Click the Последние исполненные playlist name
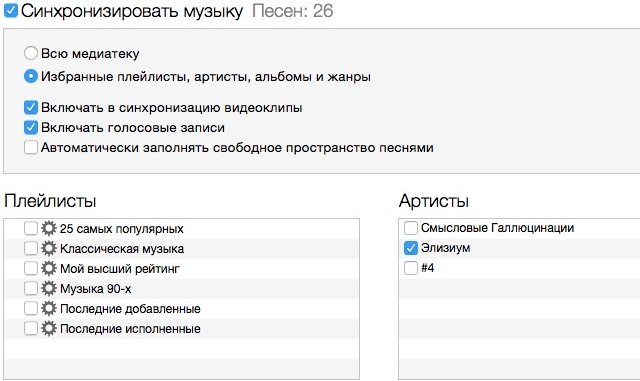This screenshot has height=381, width=640. click(130, 329)
